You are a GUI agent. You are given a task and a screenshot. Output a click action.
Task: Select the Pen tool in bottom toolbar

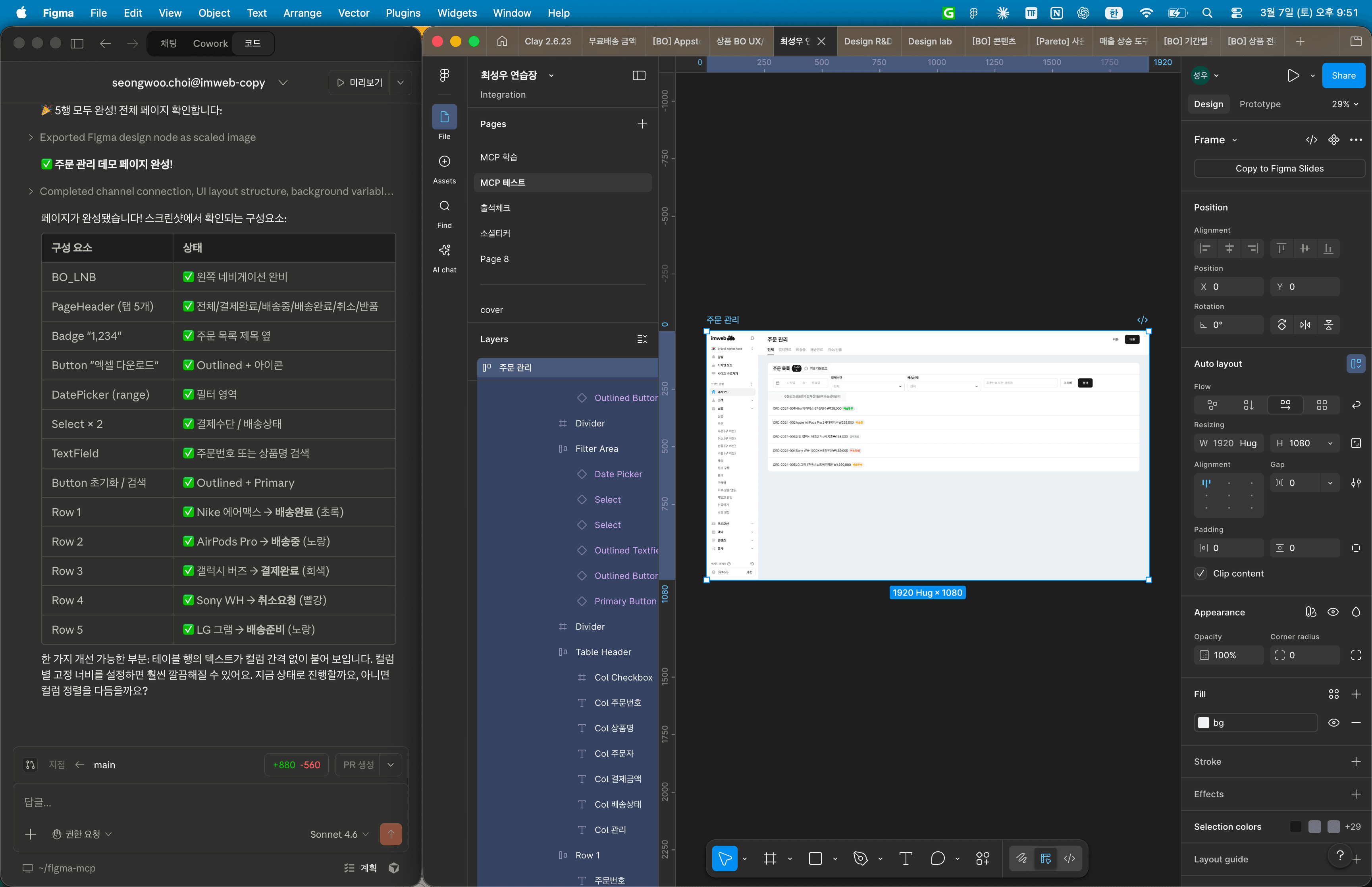860,858
